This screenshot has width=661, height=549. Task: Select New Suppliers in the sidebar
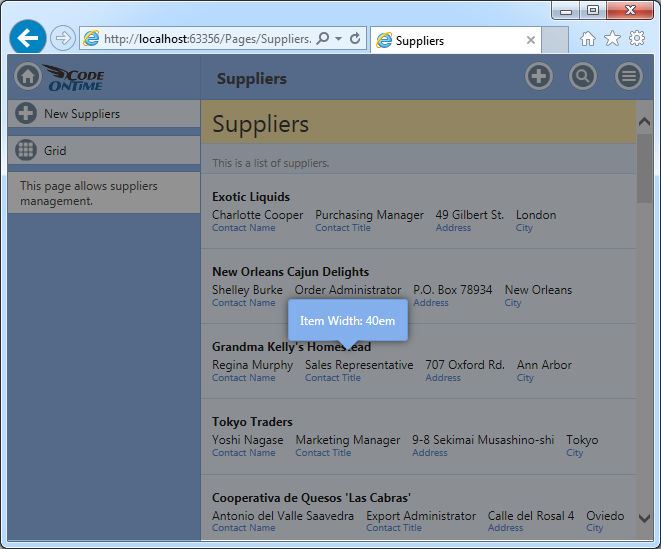[x=81, y=114]
